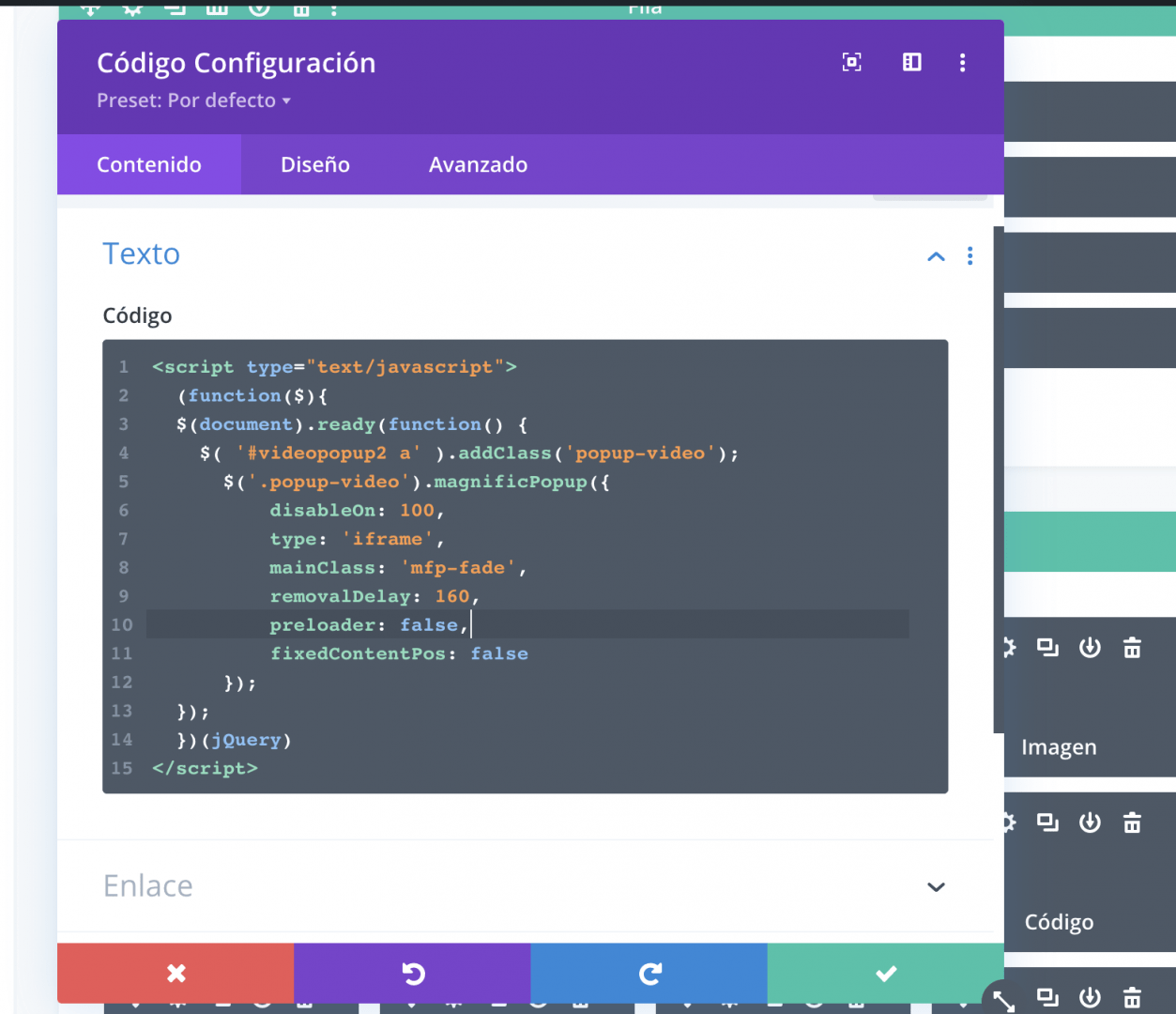Click line number 12 in the gutter
The height and width of the screenshot is (1014, 1176).
(122, 683)
